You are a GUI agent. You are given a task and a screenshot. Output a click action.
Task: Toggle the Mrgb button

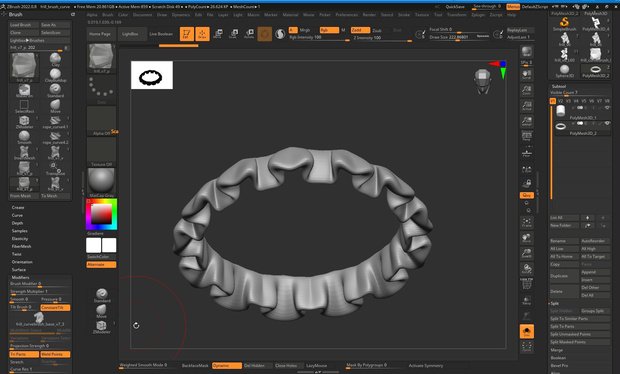pos(304,30)
